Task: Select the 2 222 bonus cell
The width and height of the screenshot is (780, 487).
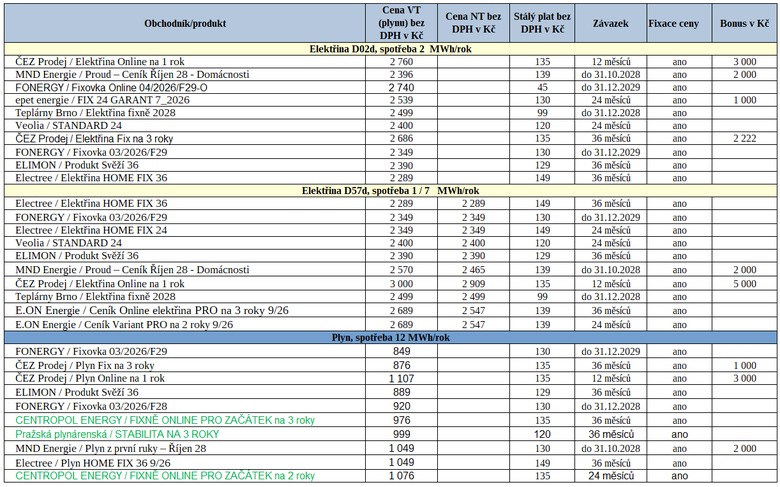Action: tap(744, 139)
